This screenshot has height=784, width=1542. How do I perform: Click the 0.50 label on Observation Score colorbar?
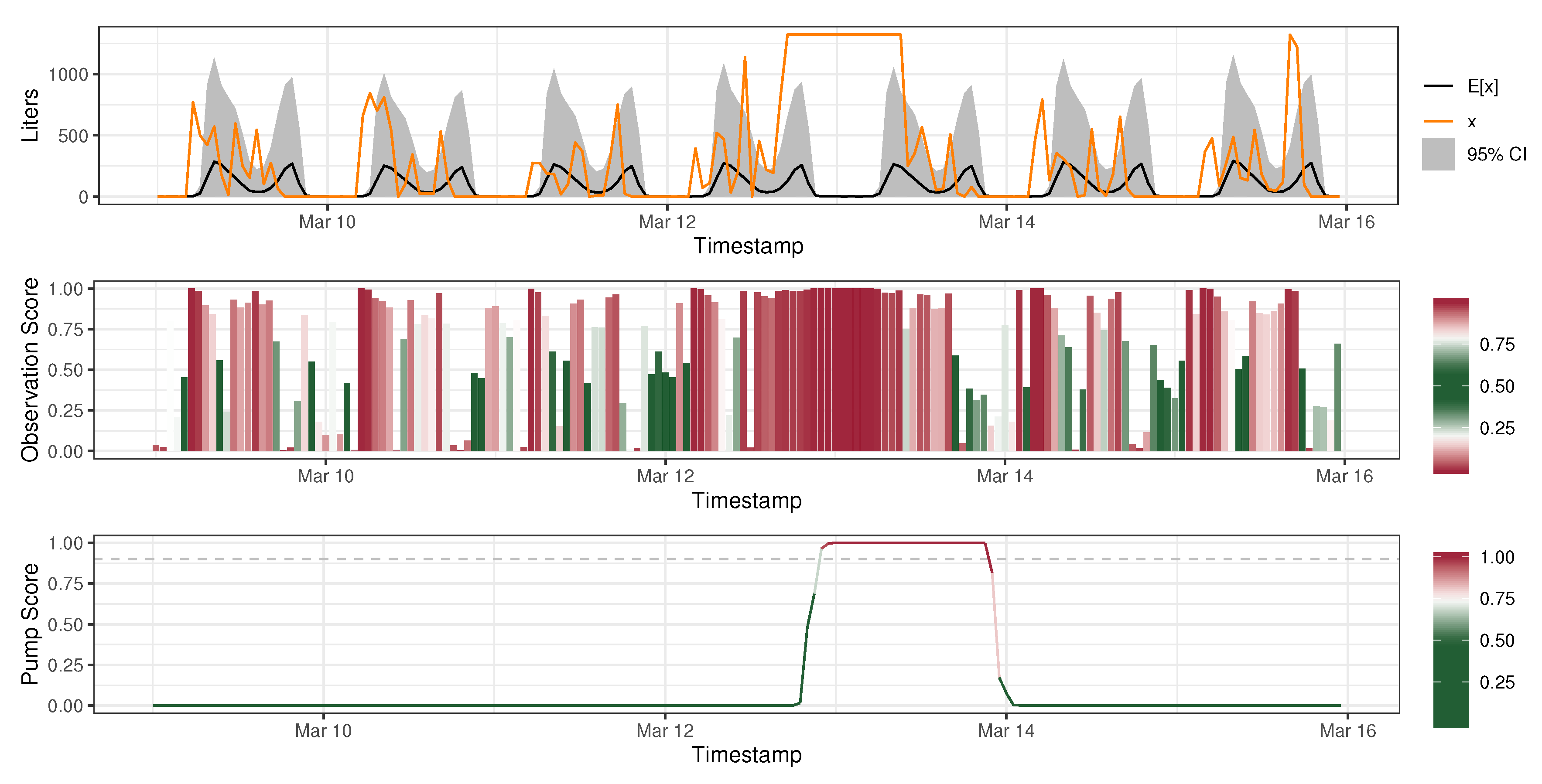(1497, 387)
